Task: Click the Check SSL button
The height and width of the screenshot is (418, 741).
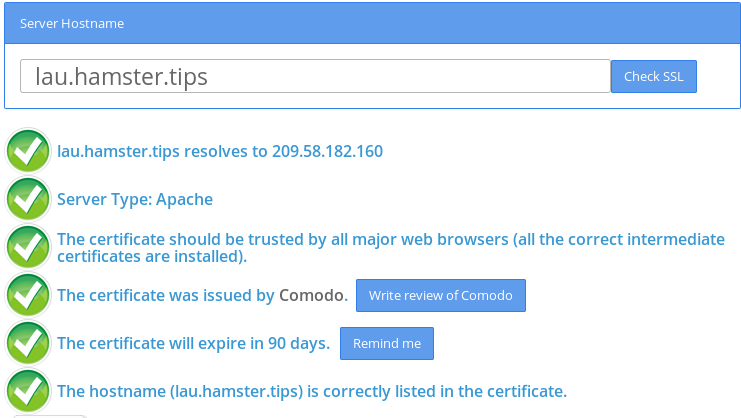Action: [654, 77]
